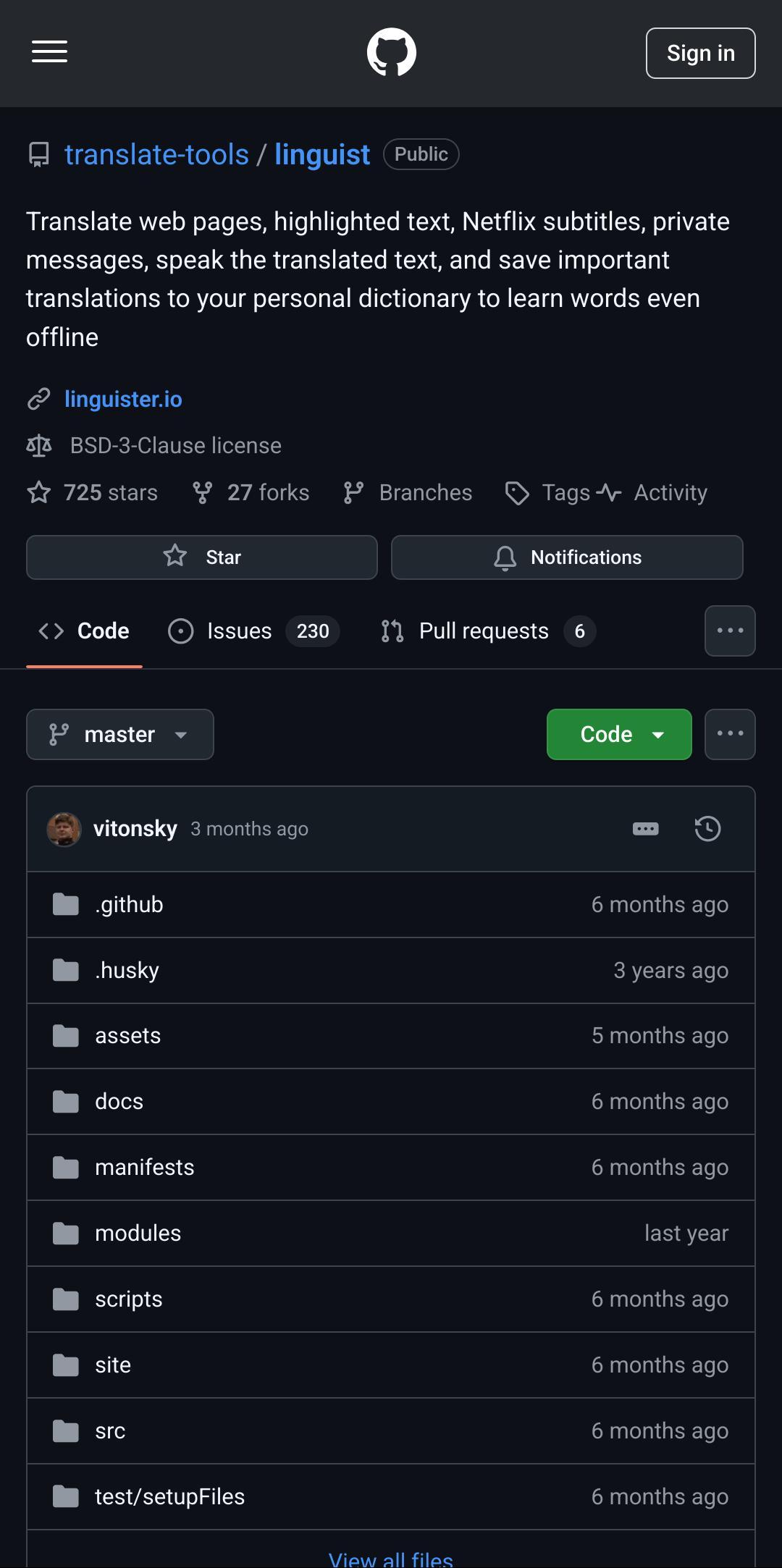Click the pull requests count badge 6

[x=579, y=631]
